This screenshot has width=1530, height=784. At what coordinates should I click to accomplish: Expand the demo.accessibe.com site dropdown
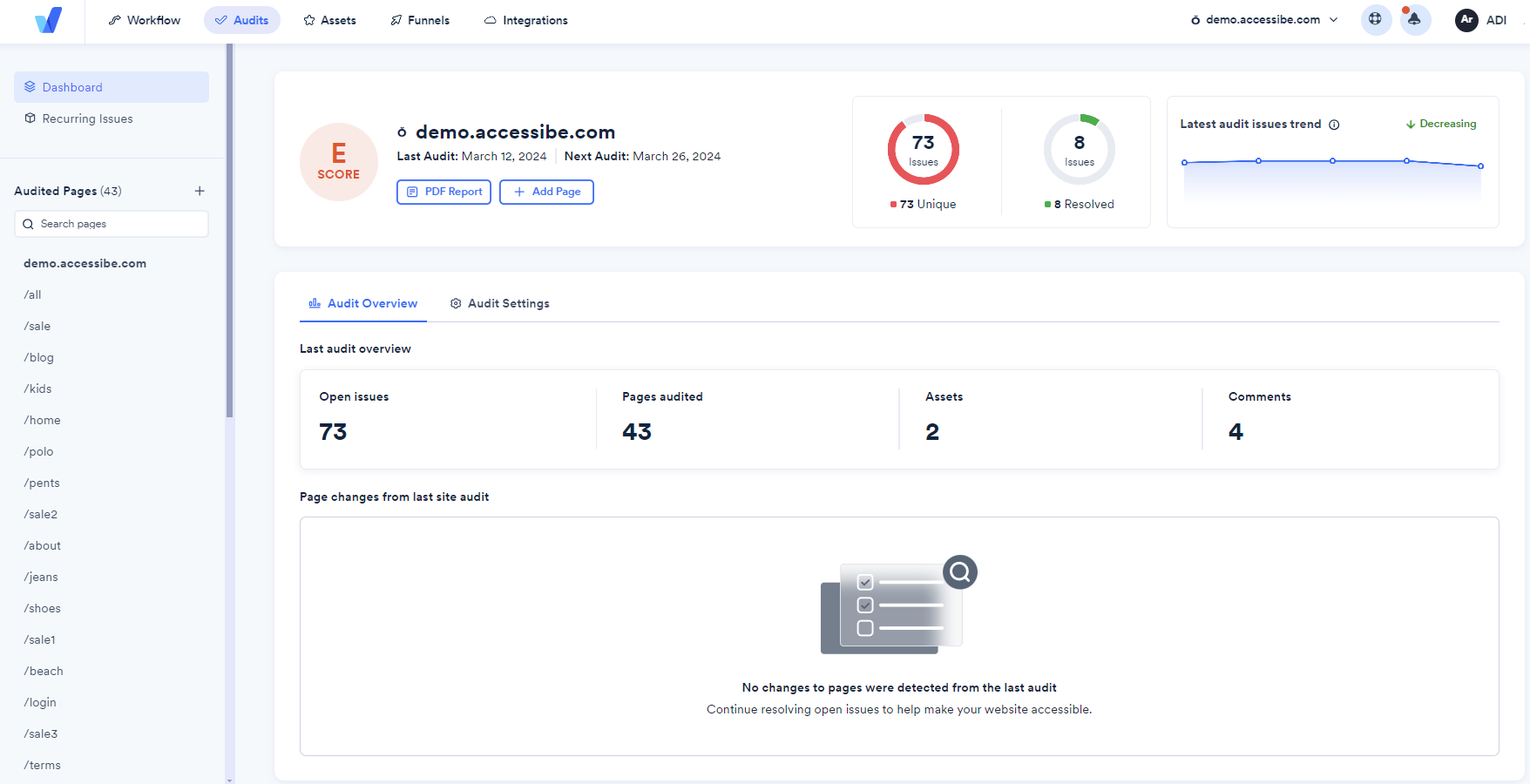coord(1264,20)
